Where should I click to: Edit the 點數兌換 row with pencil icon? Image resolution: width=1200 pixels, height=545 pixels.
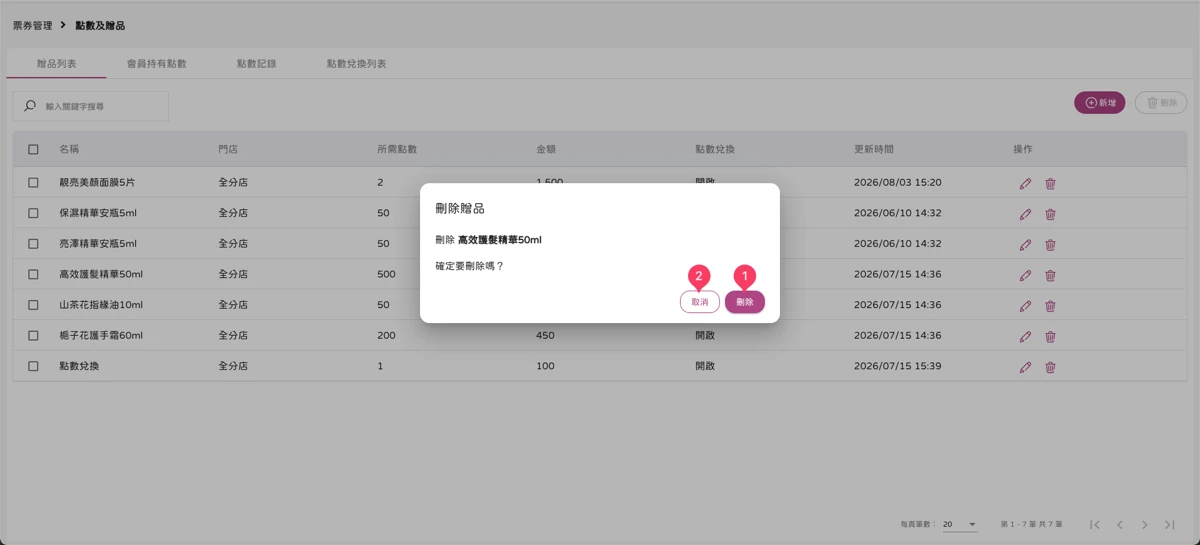tap(1025, 367)
